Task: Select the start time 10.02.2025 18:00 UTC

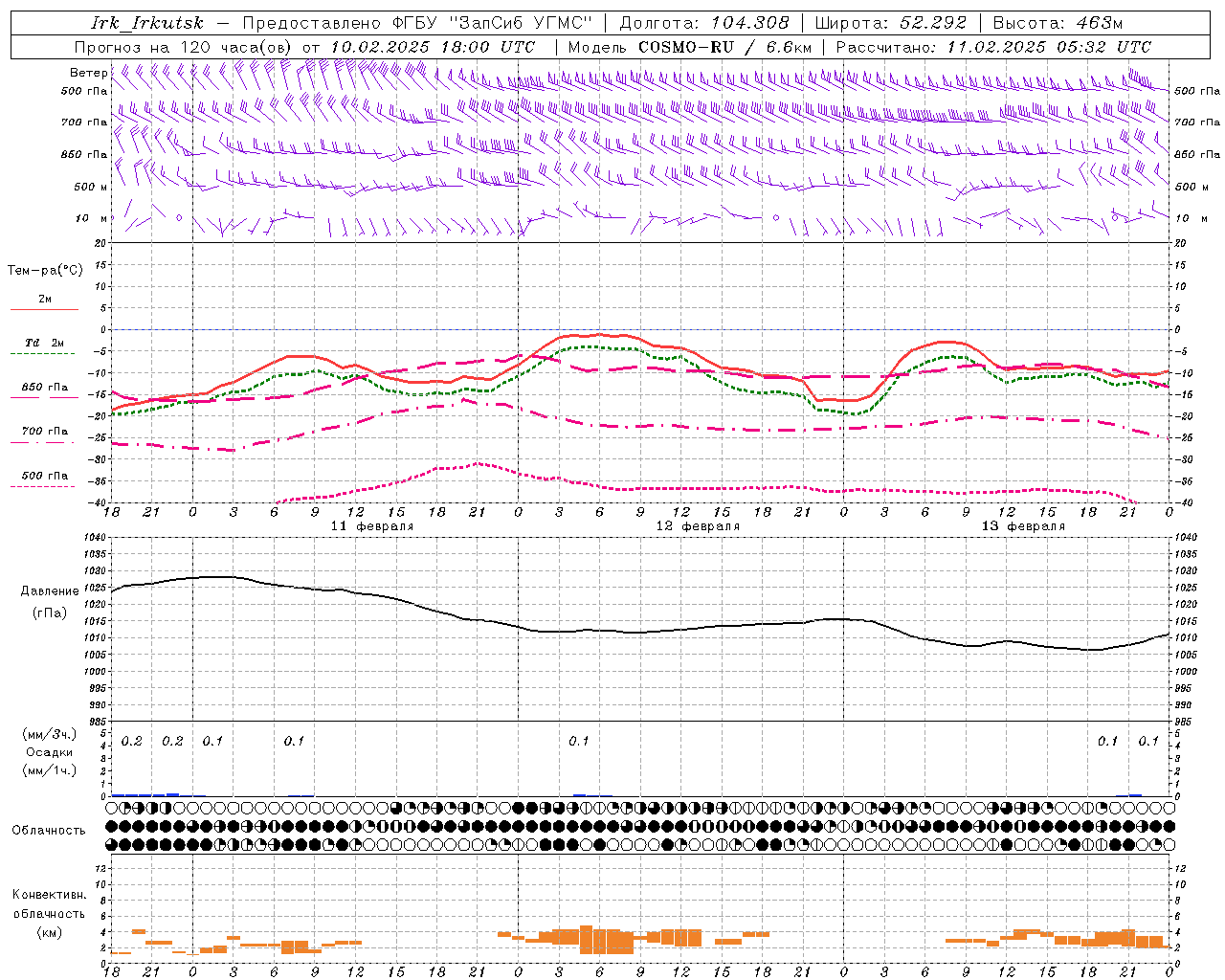Action: 433,47
